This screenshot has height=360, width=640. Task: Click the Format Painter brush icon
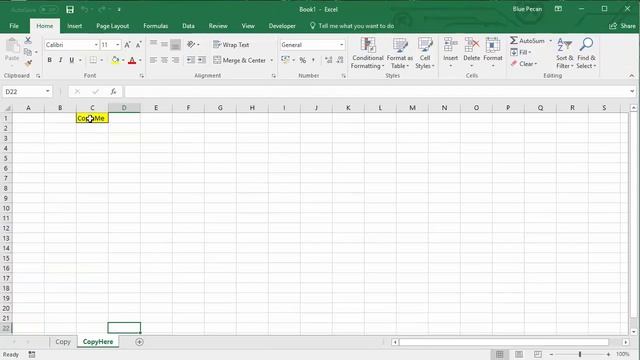click(x=28, y=63)
